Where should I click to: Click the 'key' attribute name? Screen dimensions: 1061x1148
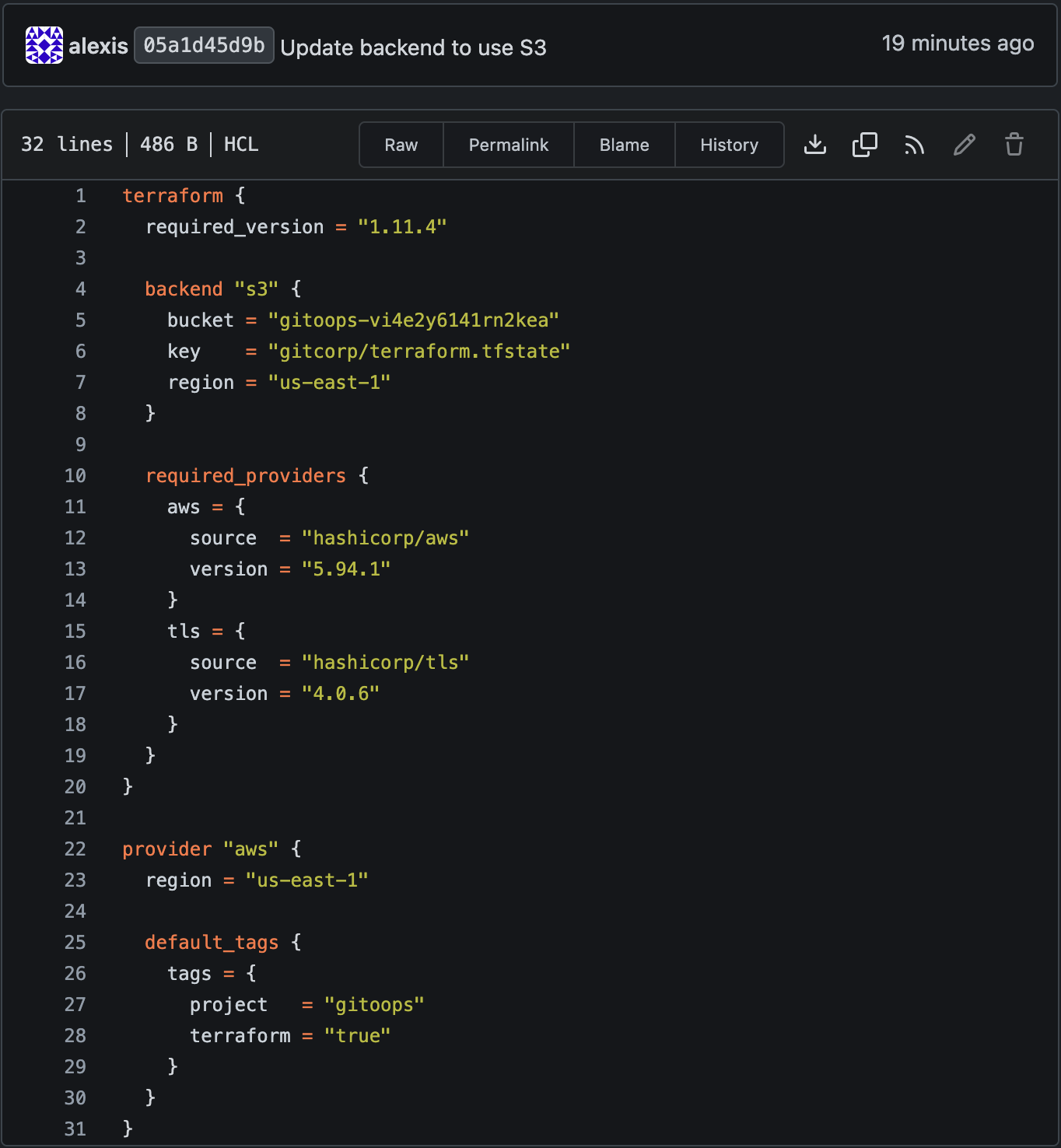pos(184,352)
